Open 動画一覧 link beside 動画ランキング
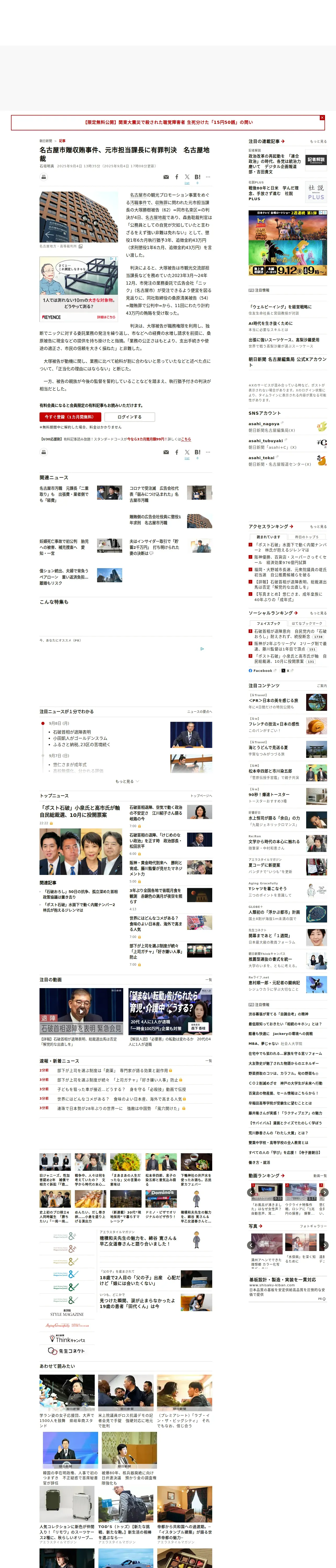The height and width of the screenshot is (1568, 336). click(320, 1176)
